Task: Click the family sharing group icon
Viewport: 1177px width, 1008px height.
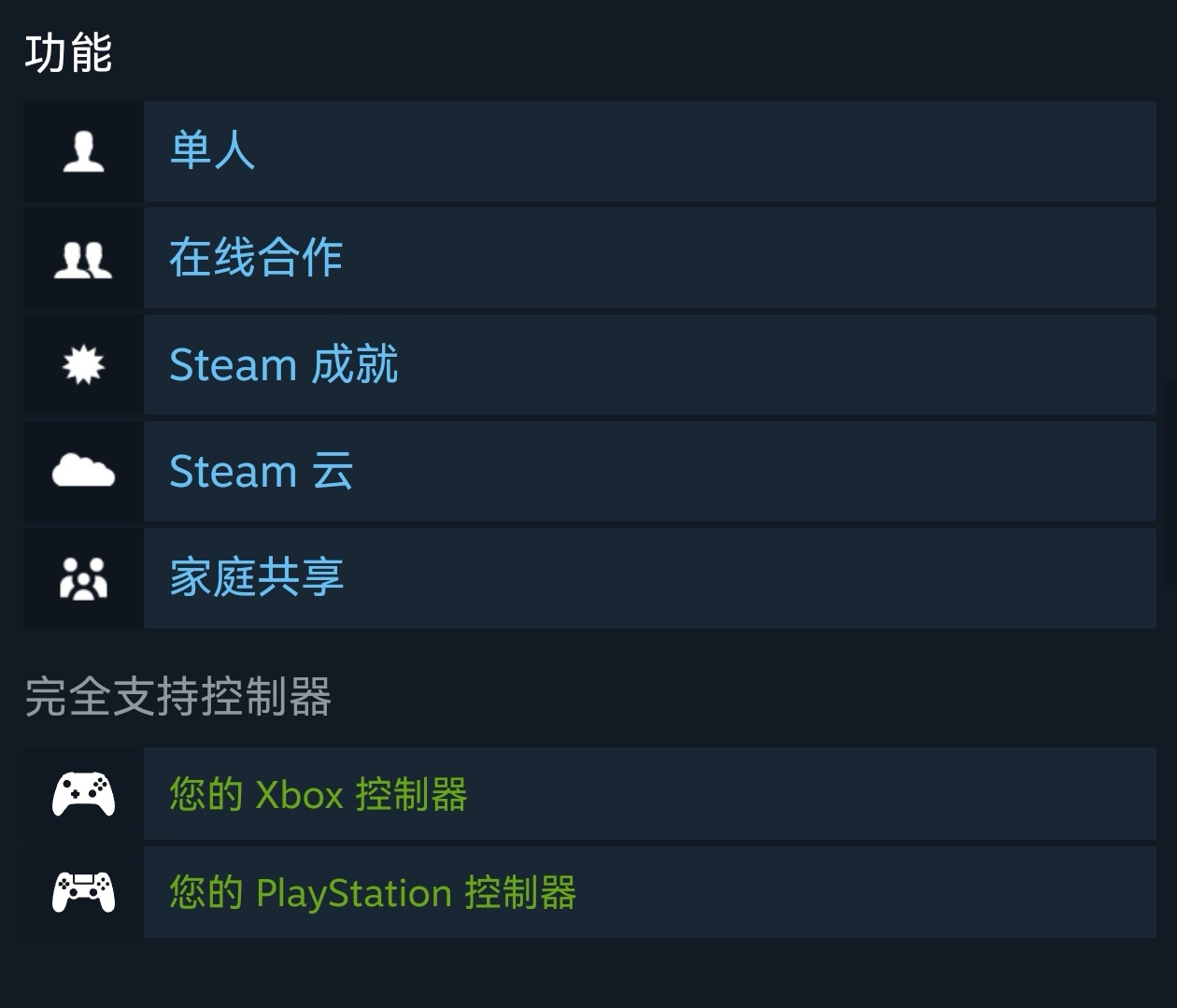Action: 83,578
